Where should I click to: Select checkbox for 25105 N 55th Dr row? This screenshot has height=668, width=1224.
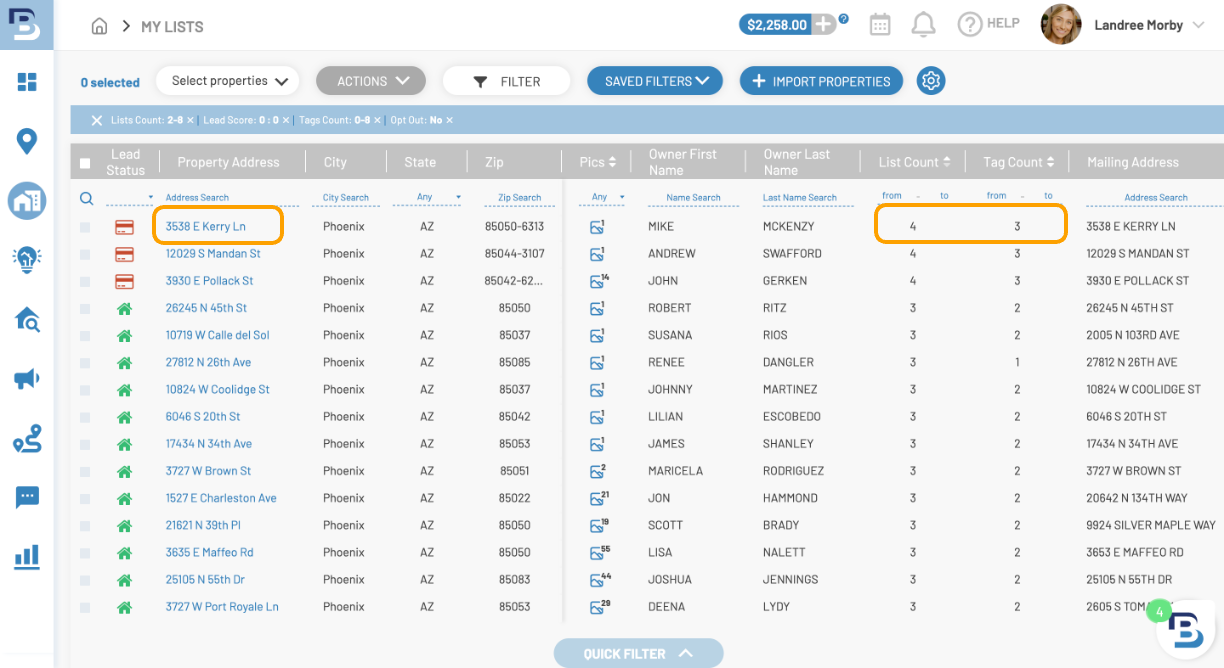click(x=85, y=579)
